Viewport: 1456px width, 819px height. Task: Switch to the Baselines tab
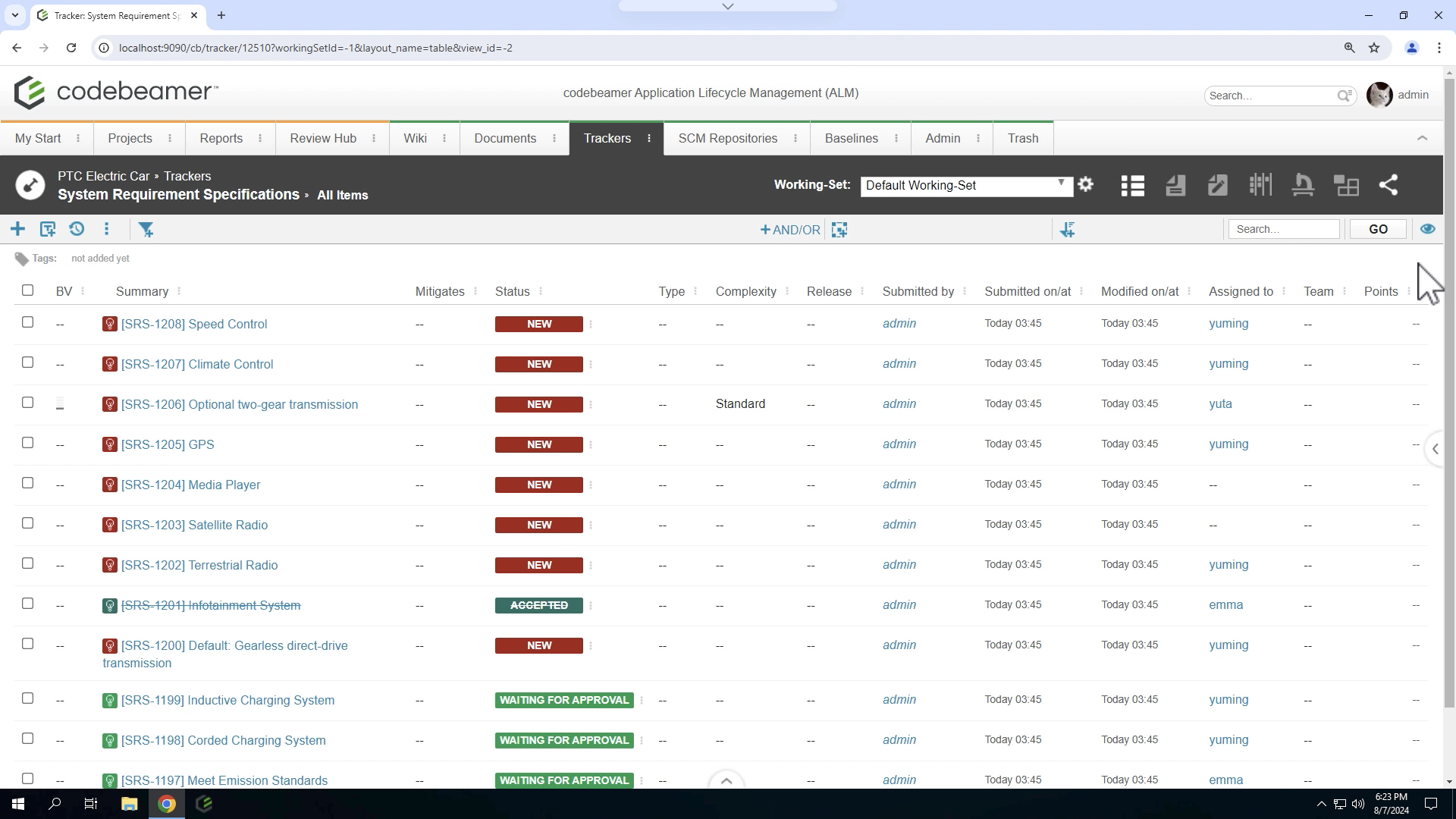click(852, 138)
